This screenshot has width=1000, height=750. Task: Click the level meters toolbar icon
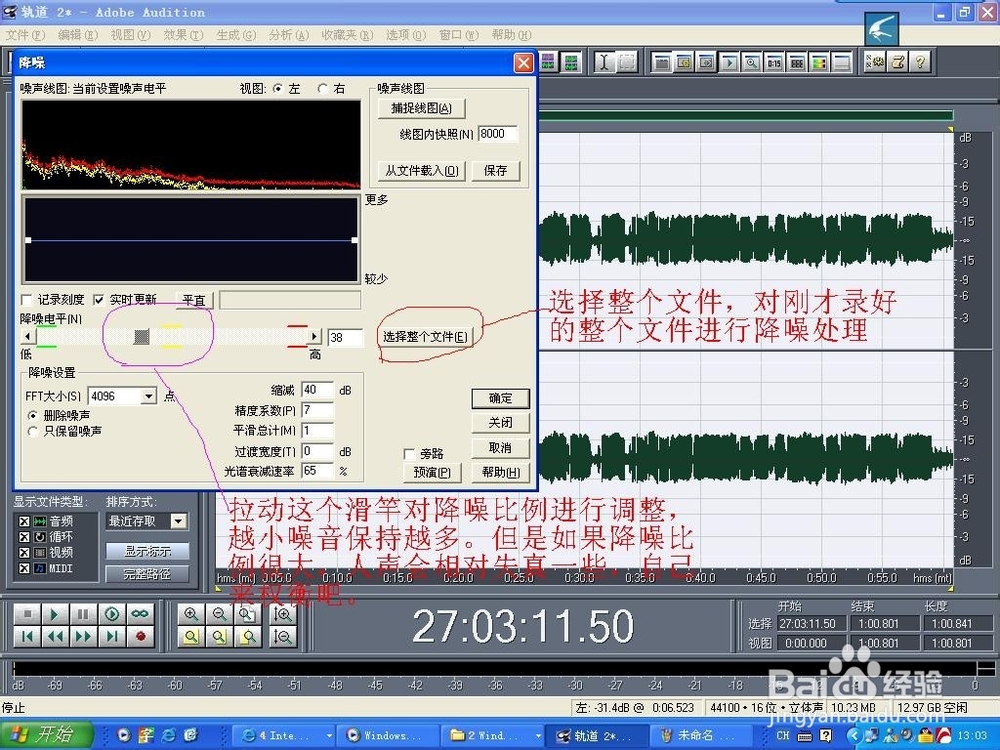[x=820, y=62]
